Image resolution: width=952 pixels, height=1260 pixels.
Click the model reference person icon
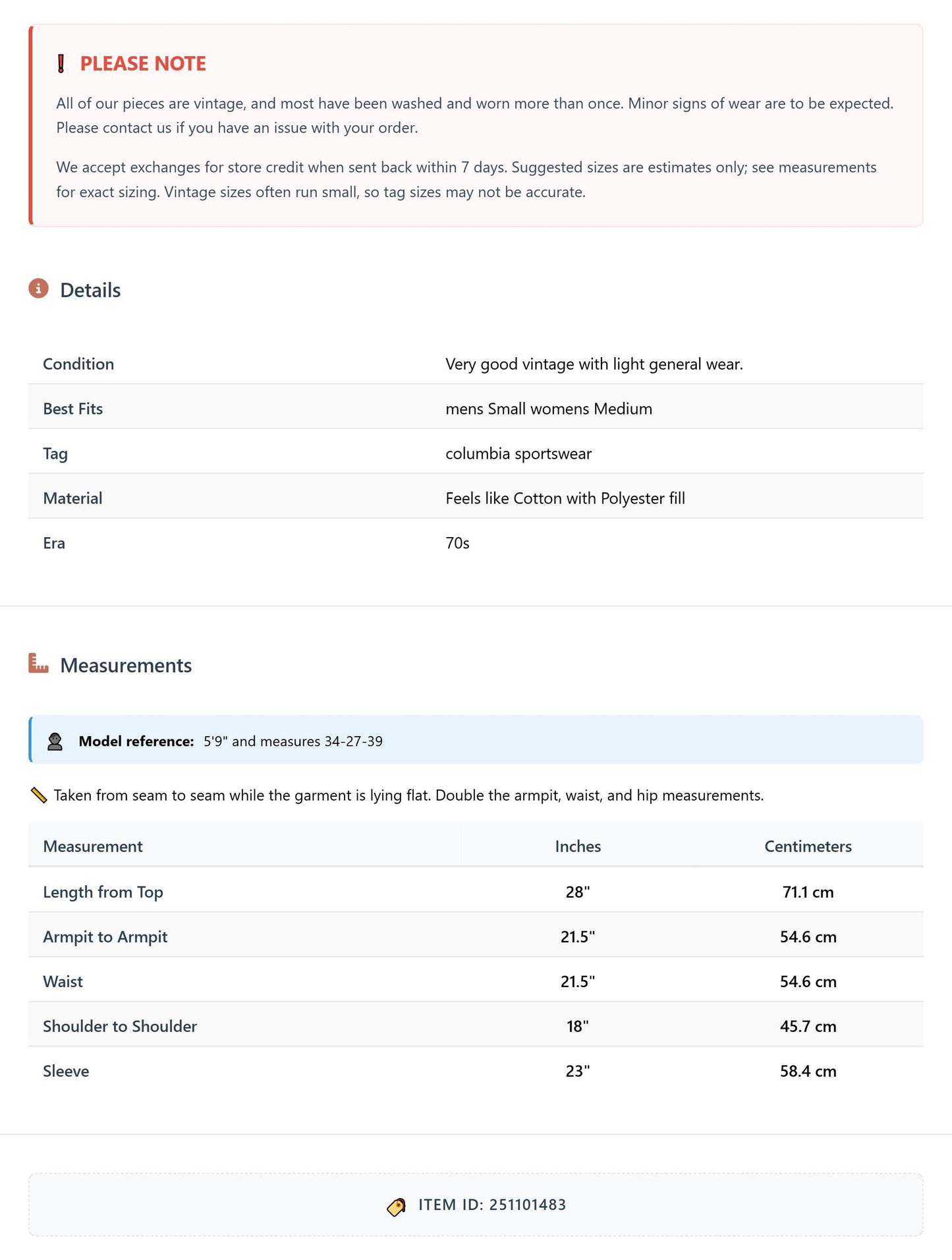(55, 741)
